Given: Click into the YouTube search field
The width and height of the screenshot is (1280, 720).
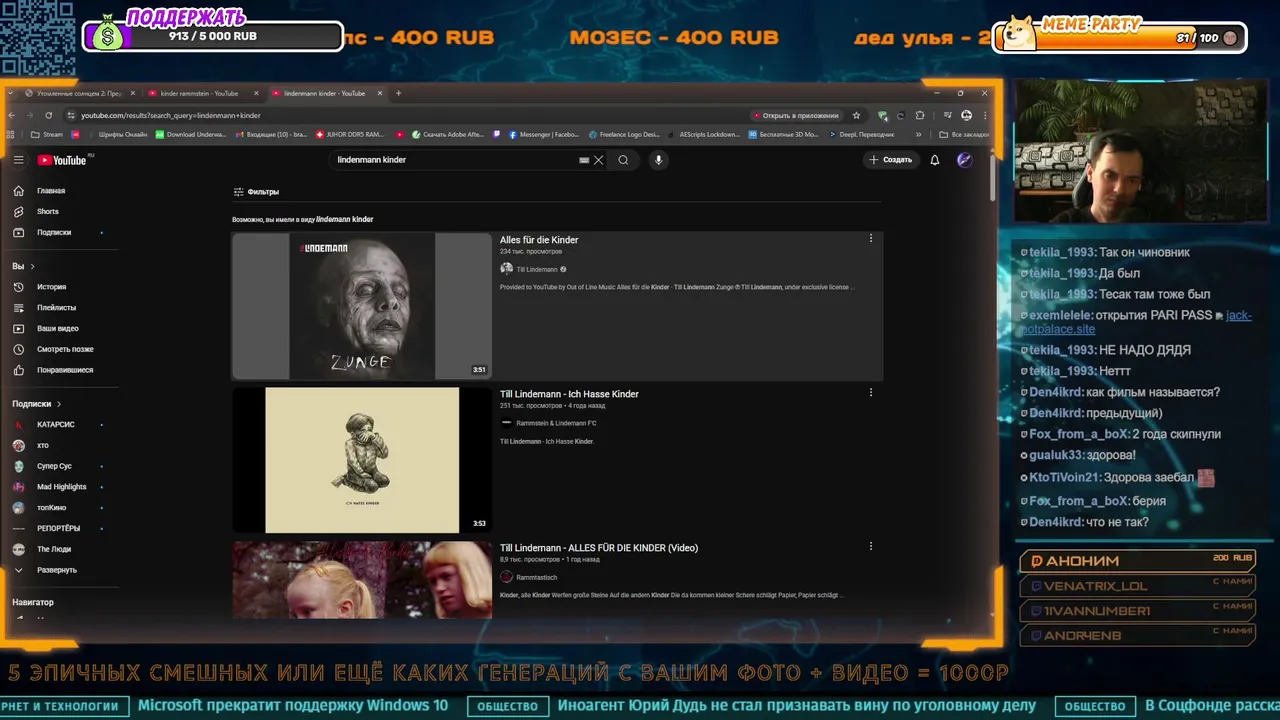Looking at the screenshot, I should pyautogui.click(x=455, y=160).
